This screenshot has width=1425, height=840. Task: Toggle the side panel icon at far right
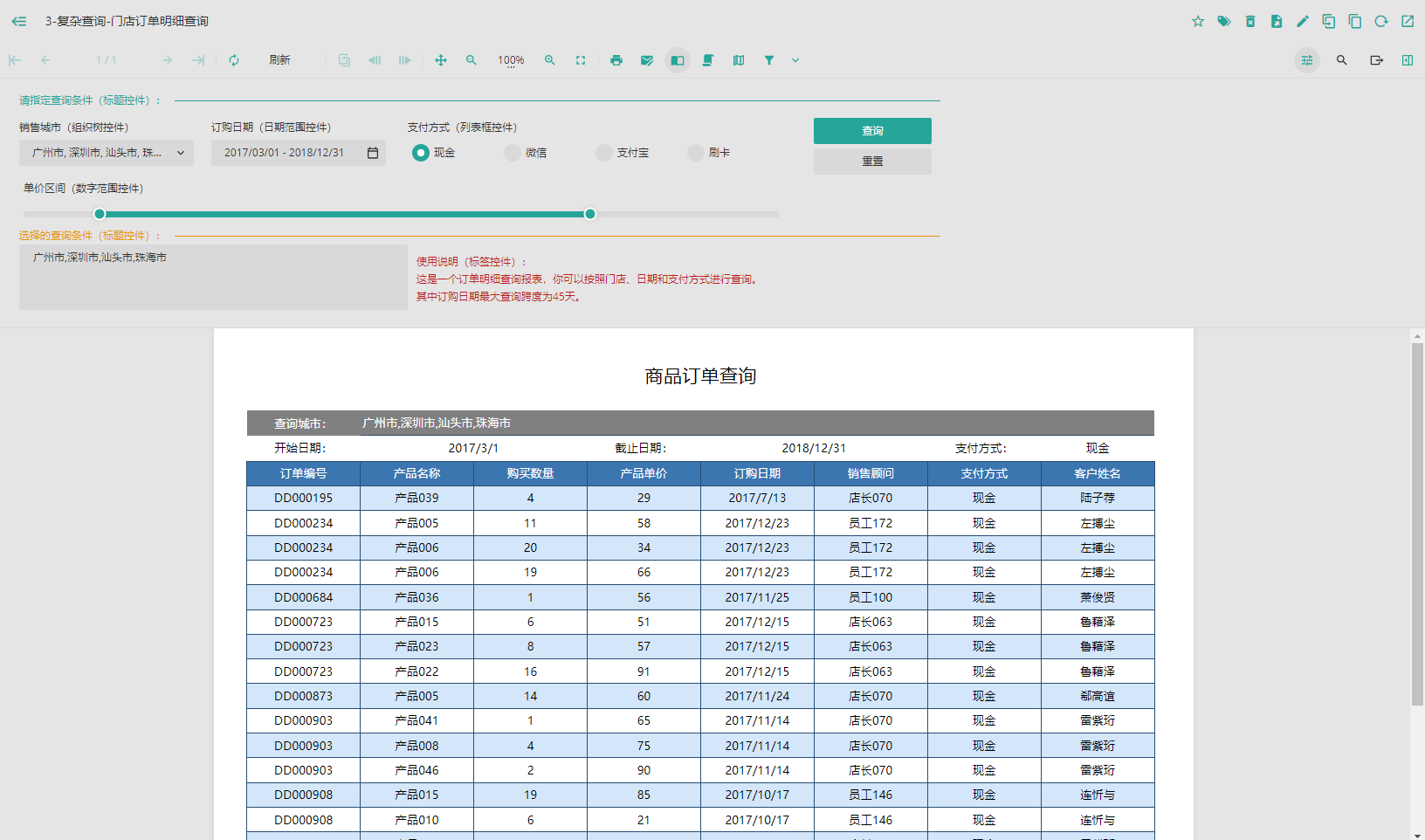coord(1408,60)
